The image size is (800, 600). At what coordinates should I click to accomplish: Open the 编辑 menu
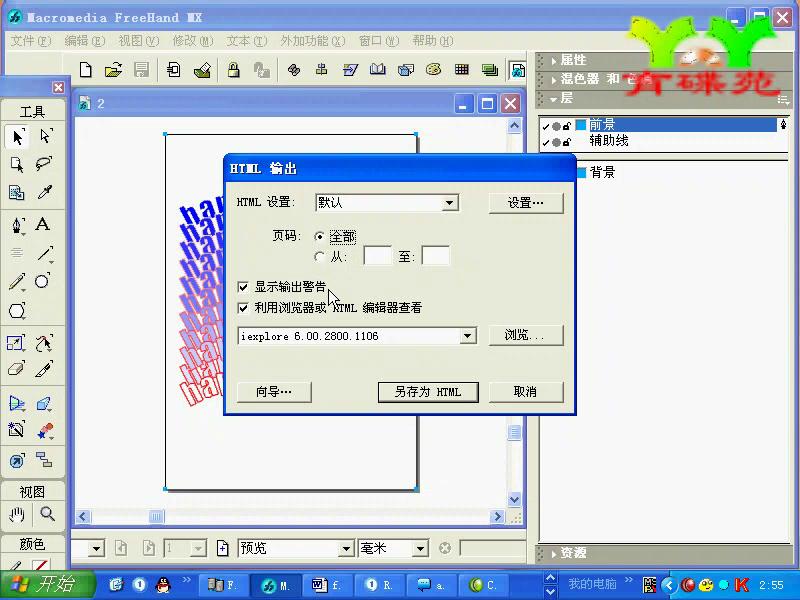click(x=84, y=41)
